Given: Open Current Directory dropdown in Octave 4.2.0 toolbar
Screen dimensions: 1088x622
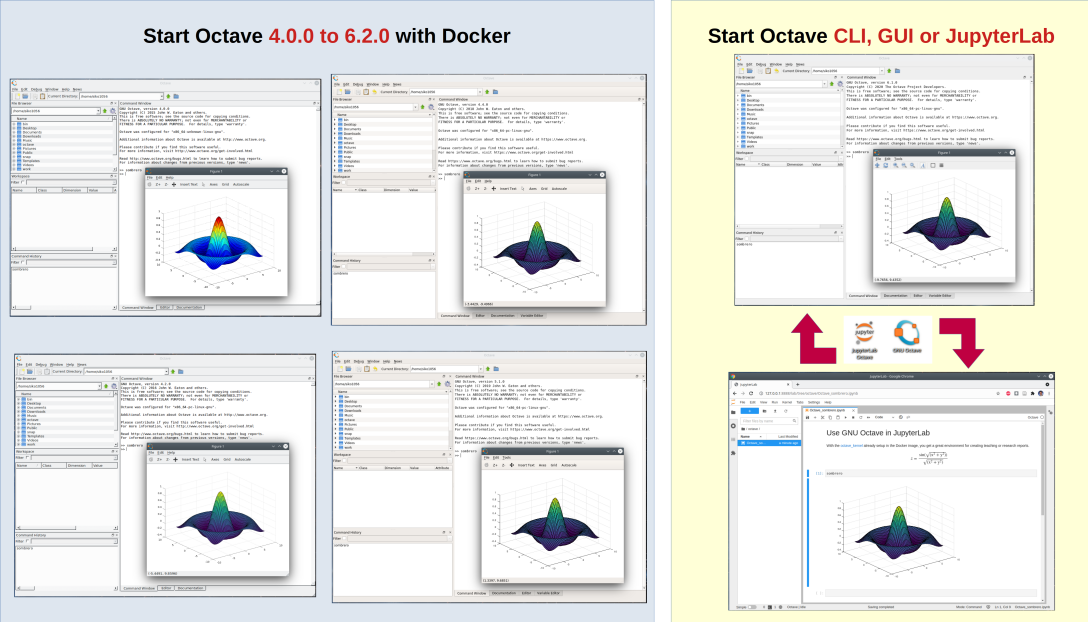Looking at the screenshot, I should tap(167, 371).
